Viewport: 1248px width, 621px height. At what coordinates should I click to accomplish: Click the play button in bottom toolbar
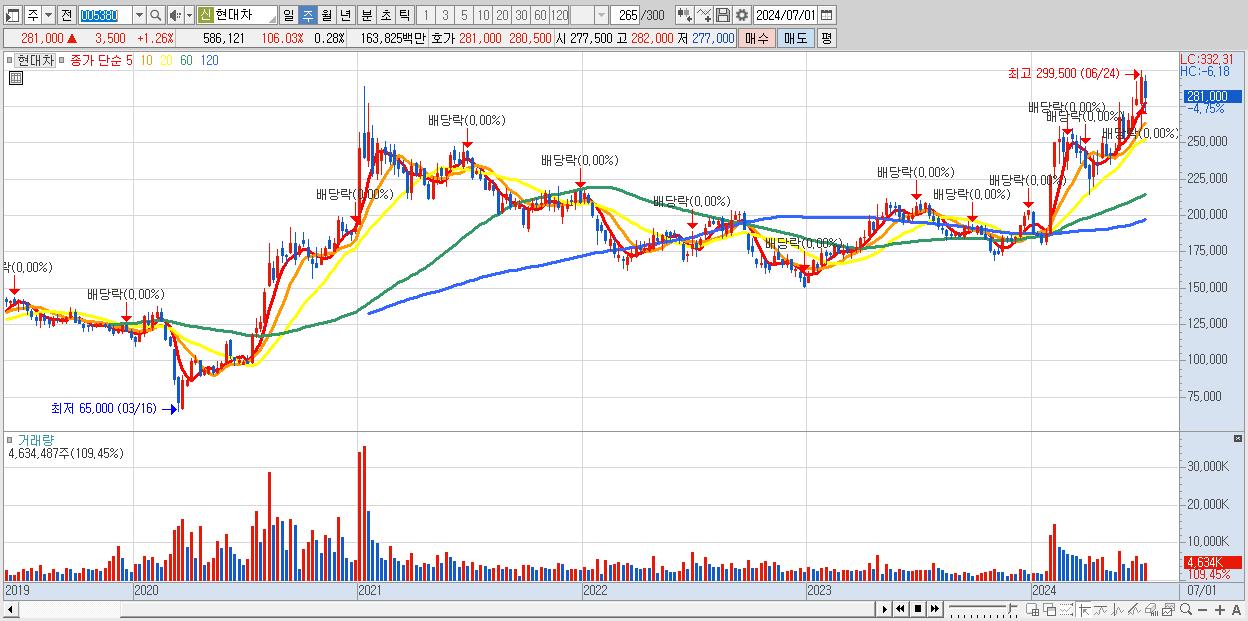884,609
